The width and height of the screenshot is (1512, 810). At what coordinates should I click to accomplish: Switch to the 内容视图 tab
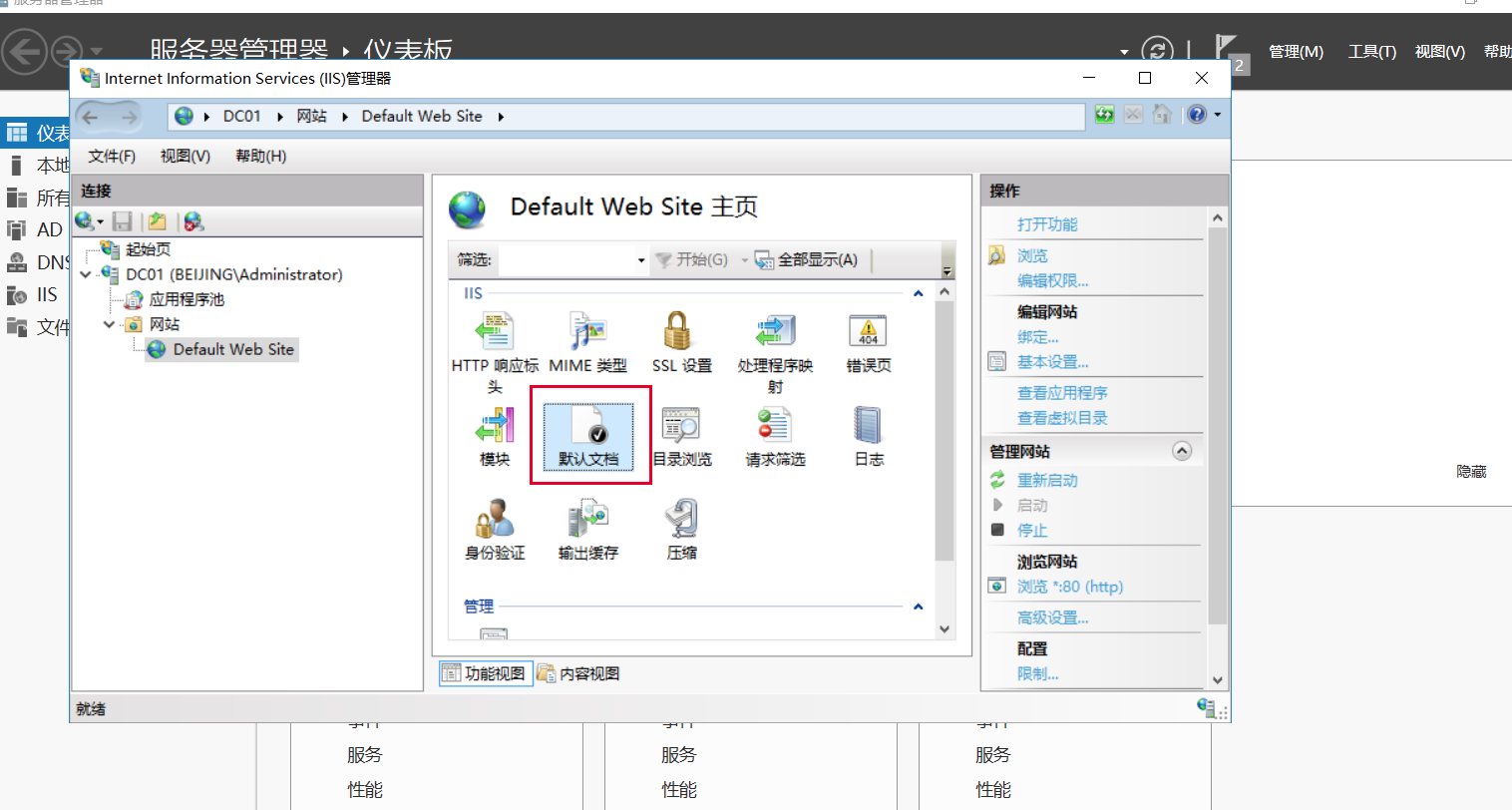(579, 673)
